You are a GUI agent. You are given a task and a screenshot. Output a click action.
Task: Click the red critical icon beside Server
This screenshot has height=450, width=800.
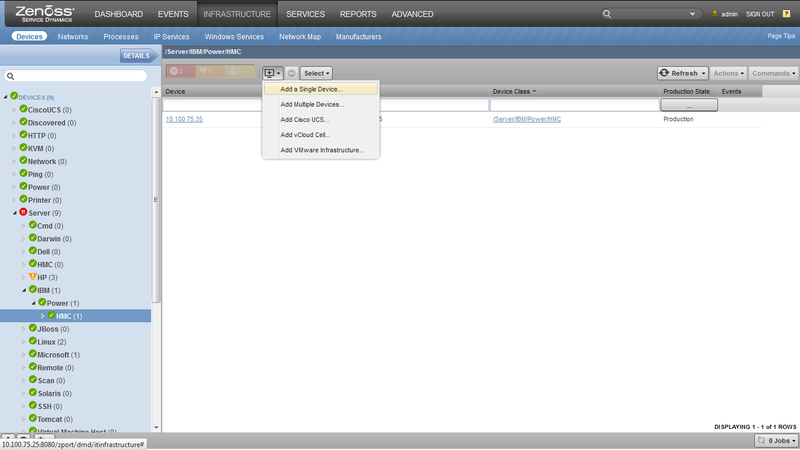coord(23,212)
